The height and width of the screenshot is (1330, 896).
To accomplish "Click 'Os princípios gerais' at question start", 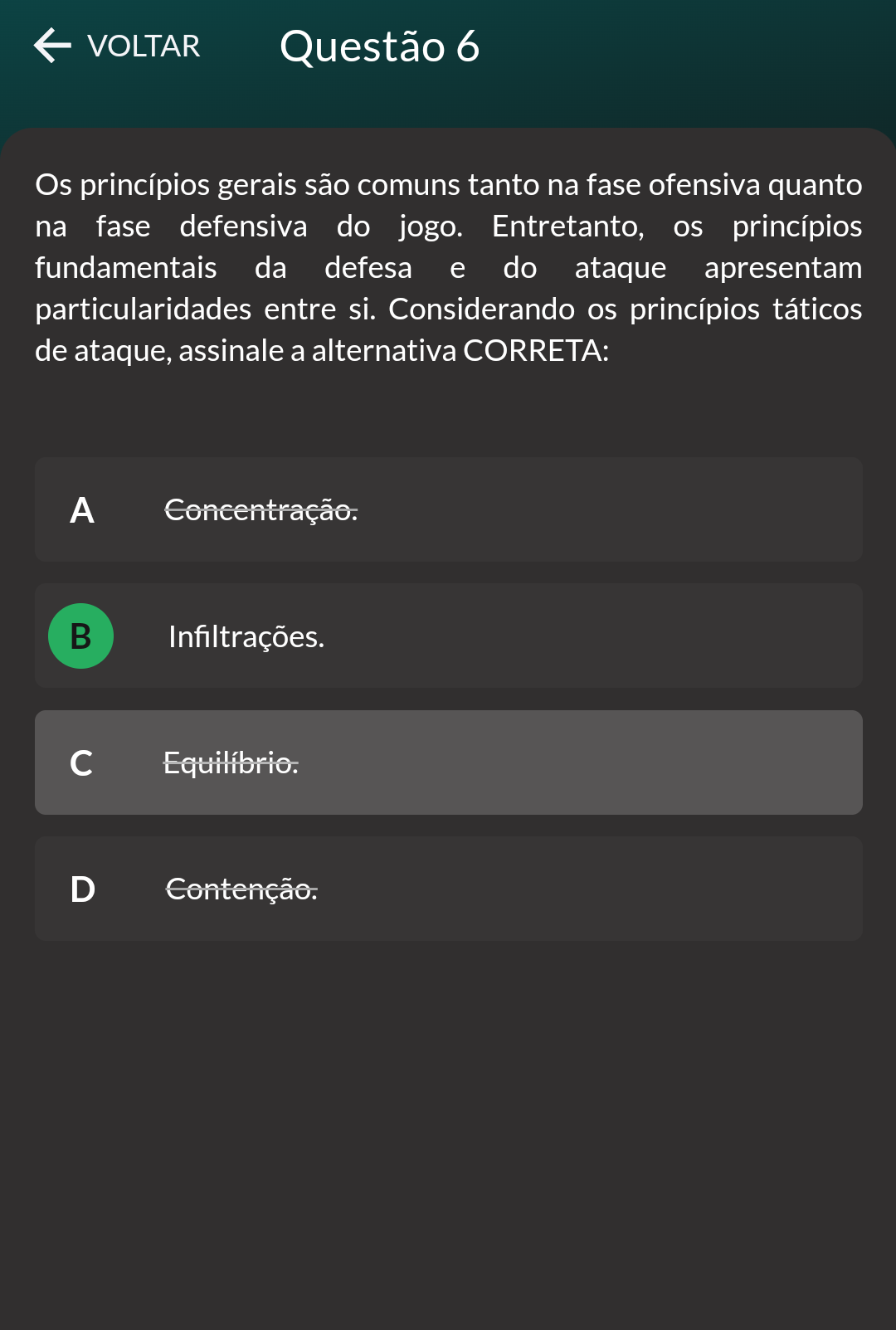I will pos(122,185).
